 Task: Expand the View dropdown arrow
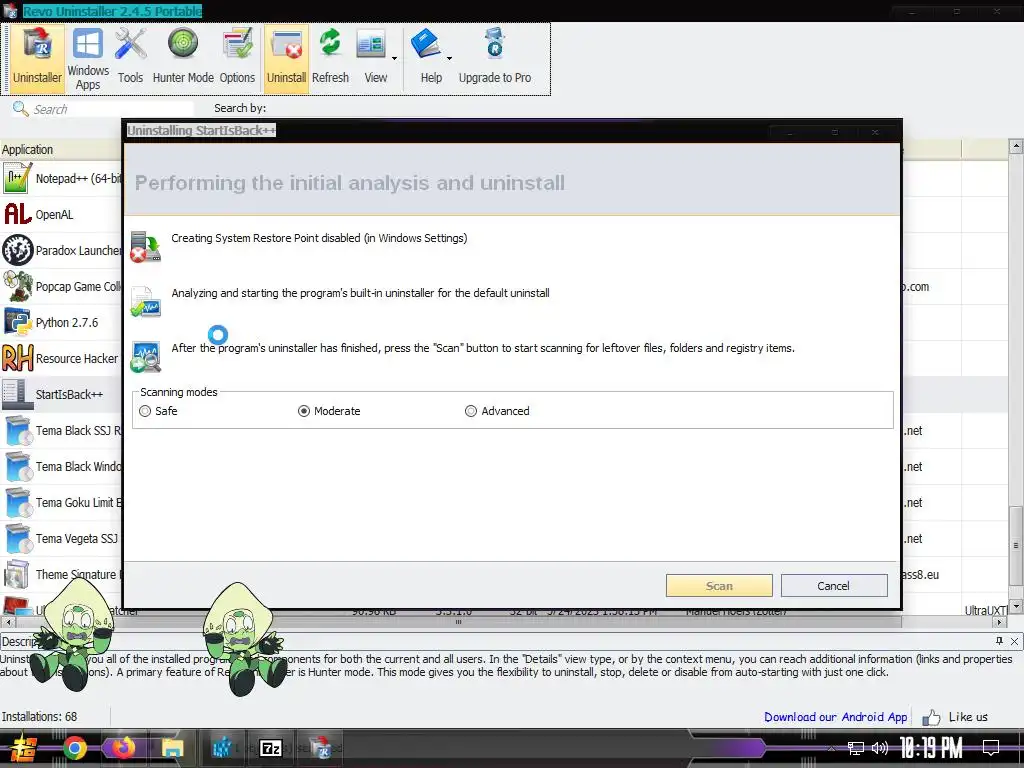click(394, 59)
